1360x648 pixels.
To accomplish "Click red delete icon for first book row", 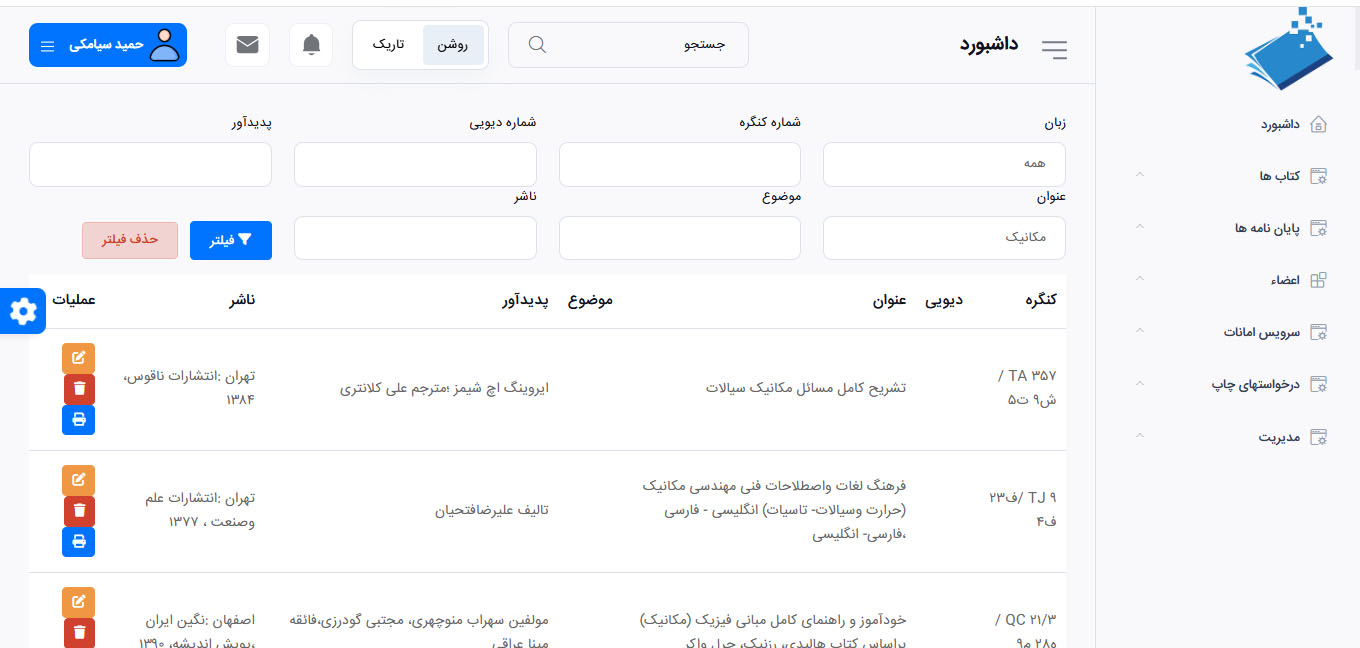I will pos(79,389).
